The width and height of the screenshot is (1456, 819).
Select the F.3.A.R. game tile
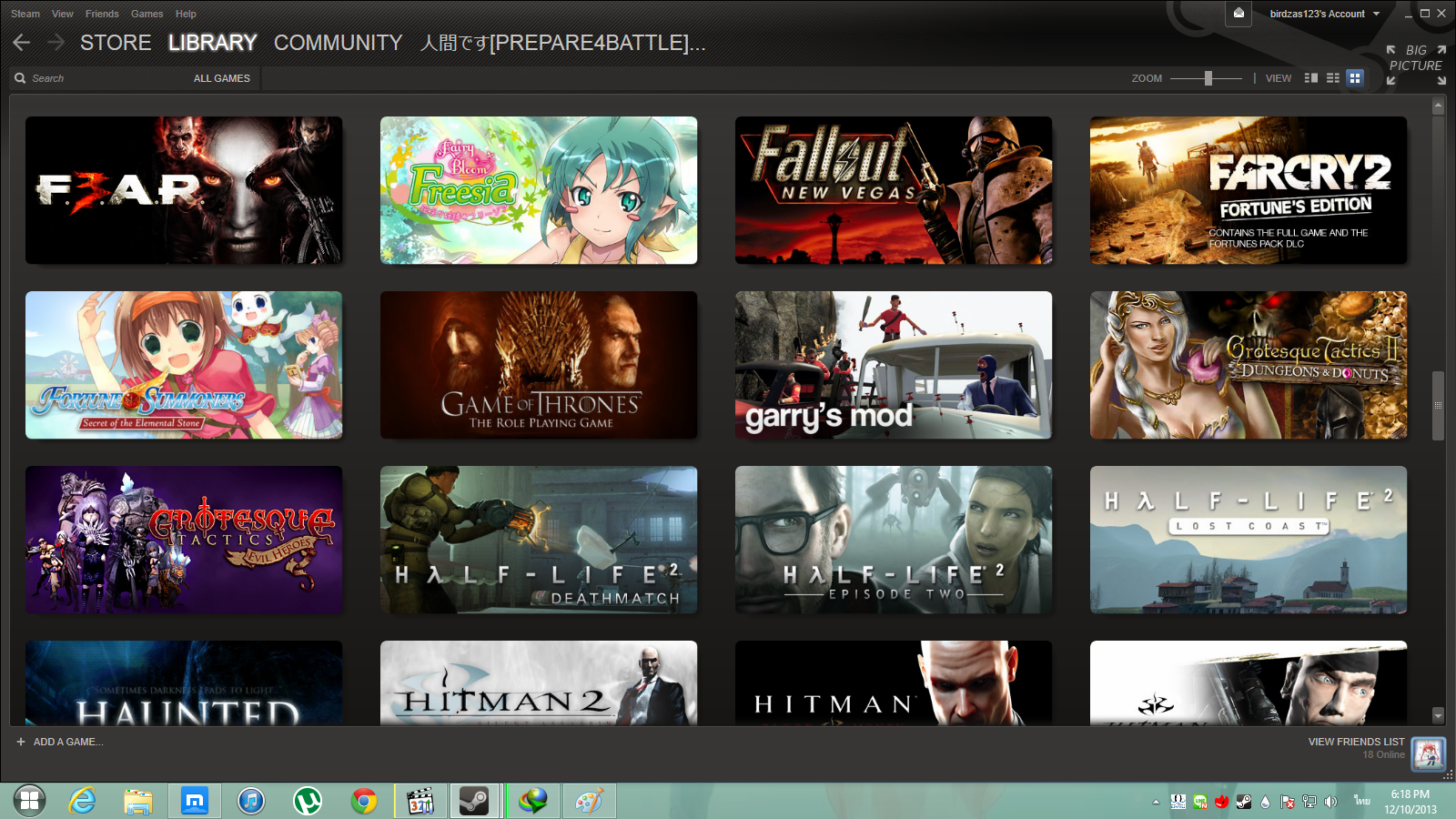184,190
